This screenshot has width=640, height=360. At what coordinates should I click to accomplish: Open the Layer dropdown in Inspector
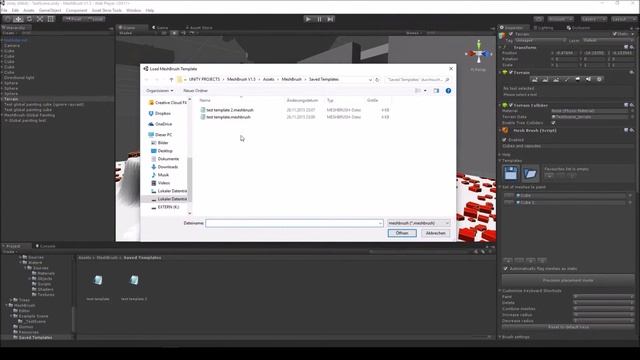click(x=608, y=40)
